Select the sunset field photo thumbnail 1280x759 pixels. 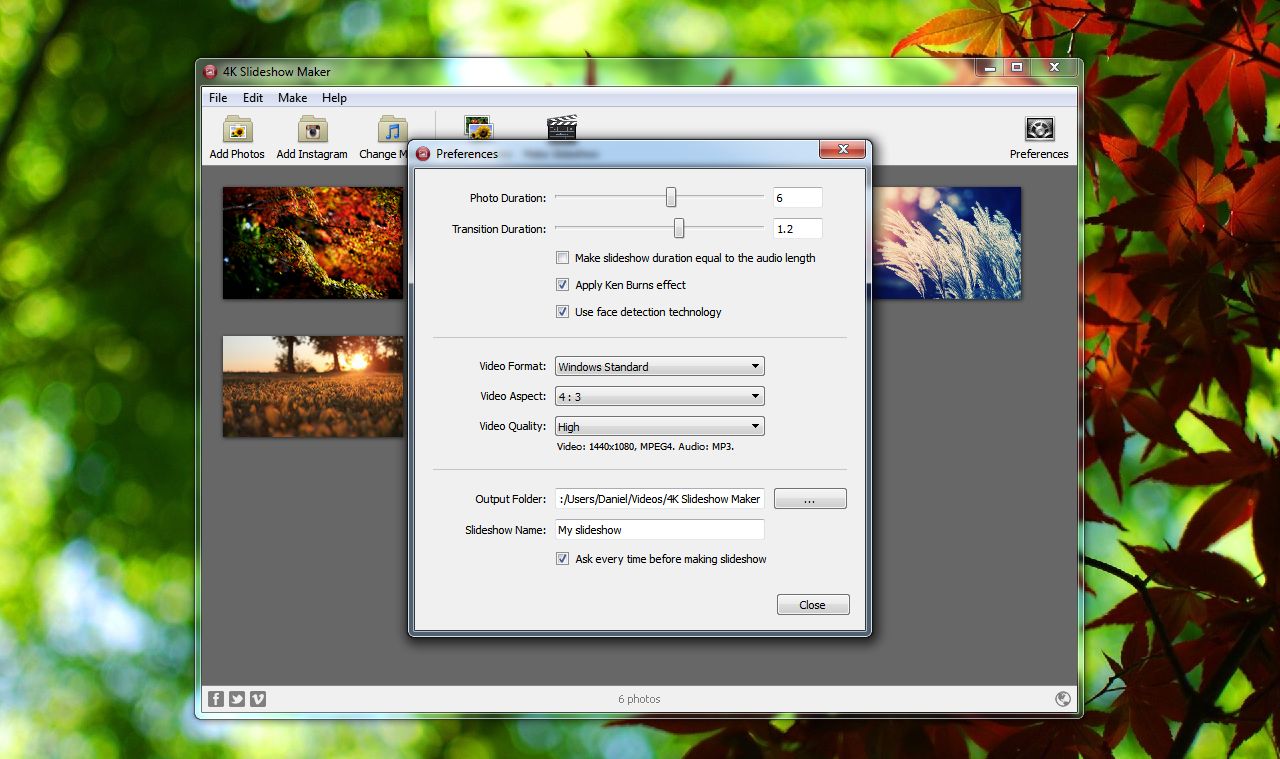pos(313,386)
